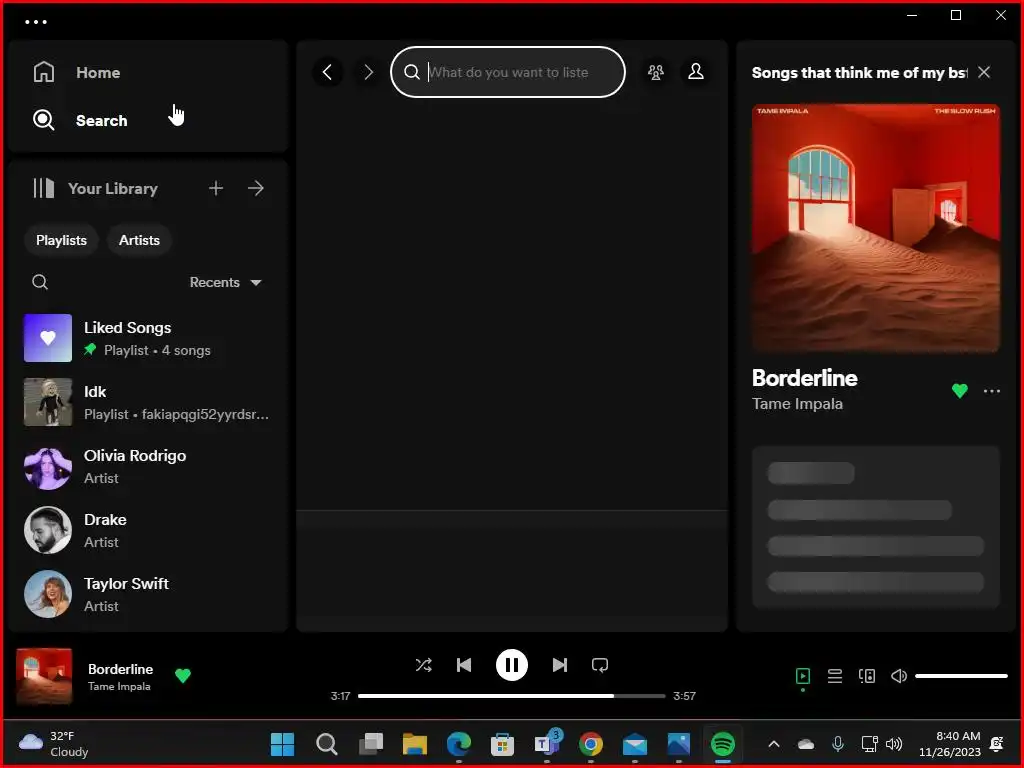Open the Windows Start menu

282,744
